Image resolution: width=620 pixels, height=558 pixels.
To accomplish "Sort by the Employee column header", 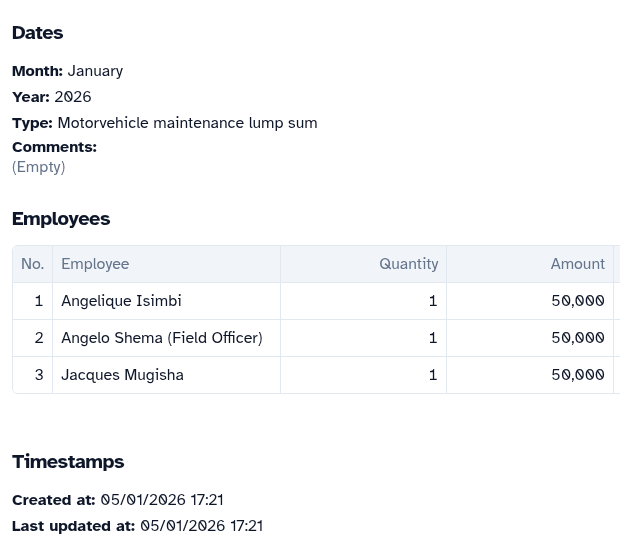I will [95, 264].
